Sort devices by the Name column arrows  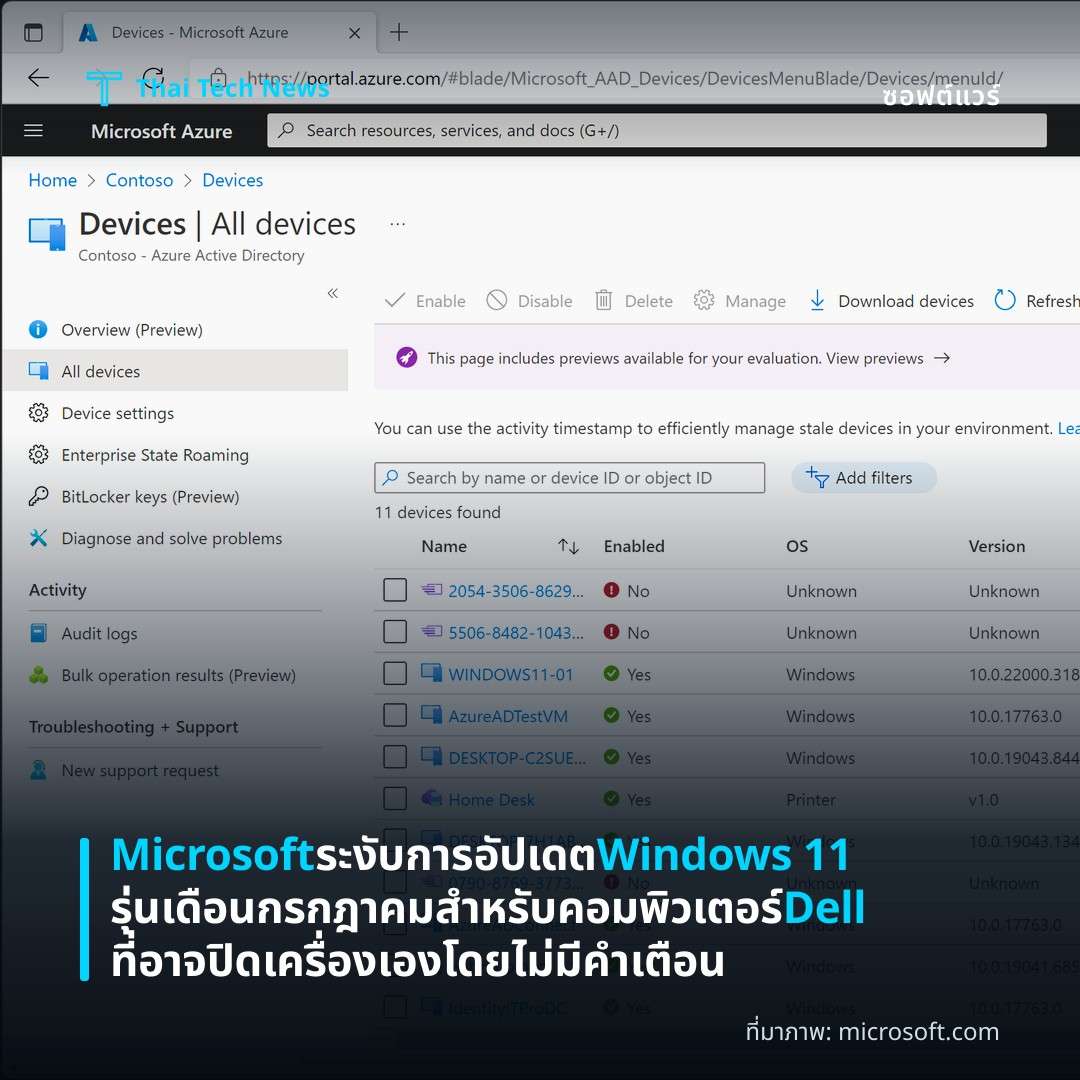568,547
